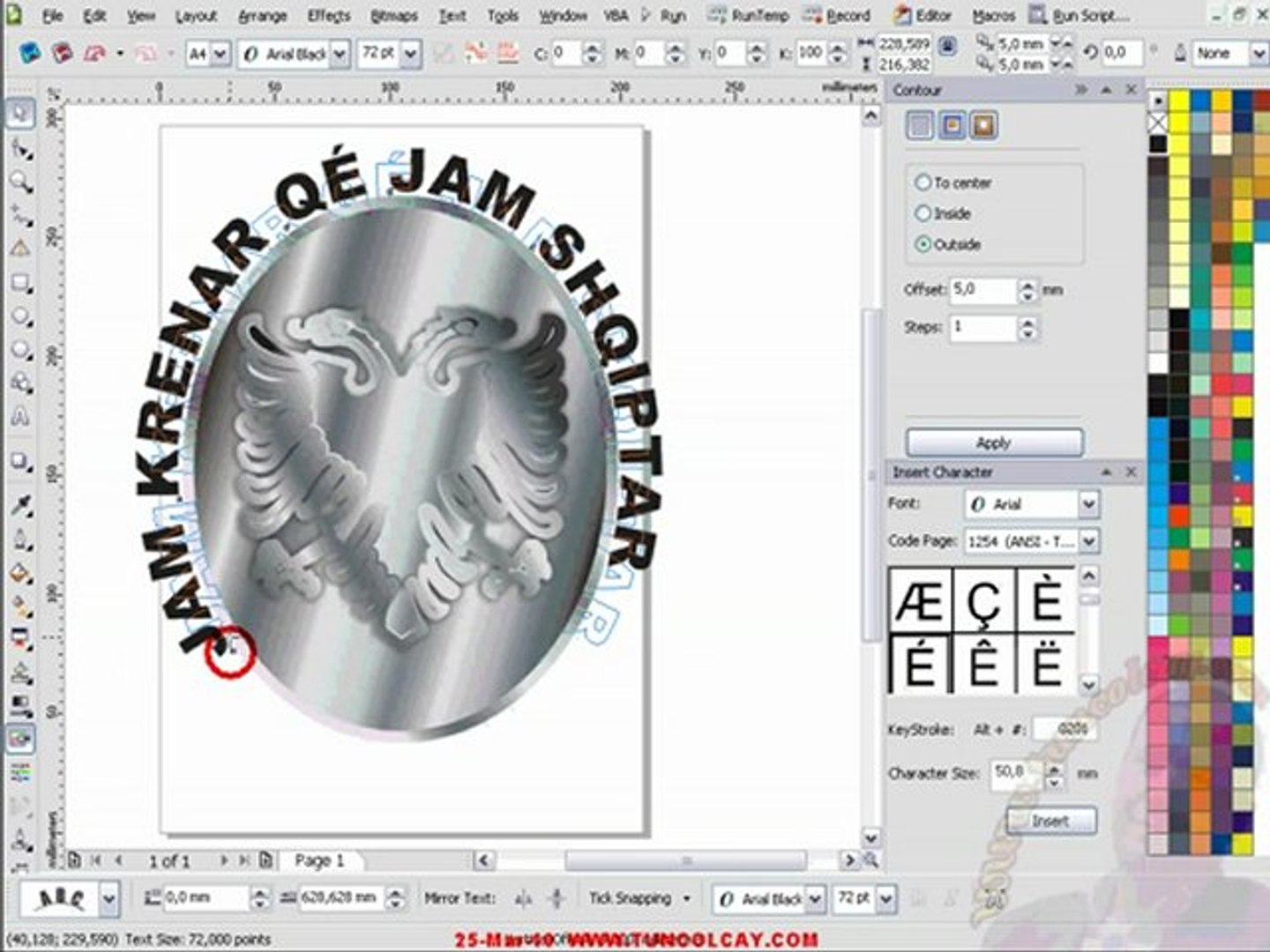Open the Arial Black font dropdown in top toolbar

pyautogui.click(x=340, y=54)
